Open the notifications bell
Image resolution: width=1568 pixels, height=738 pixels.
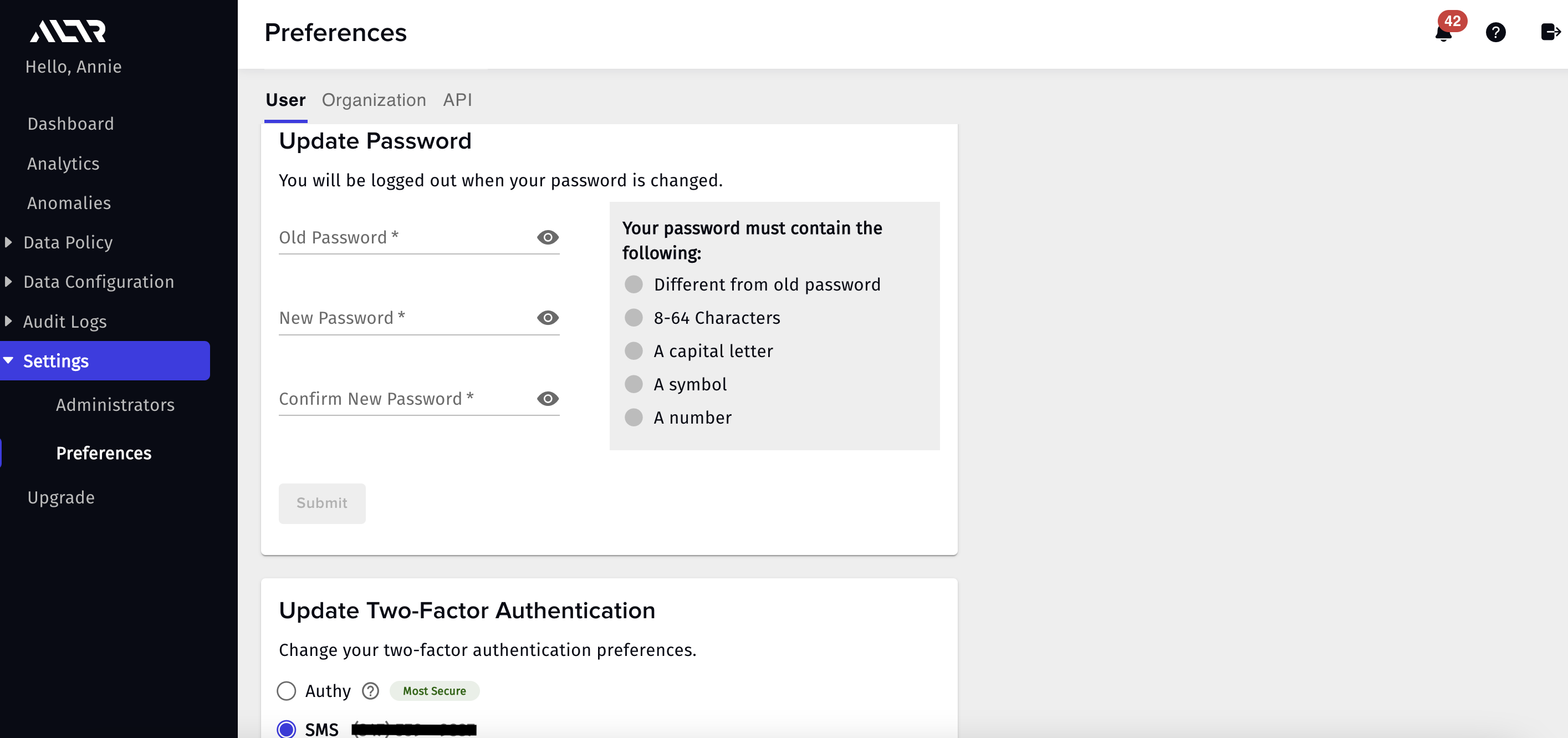pos(1443,33)
